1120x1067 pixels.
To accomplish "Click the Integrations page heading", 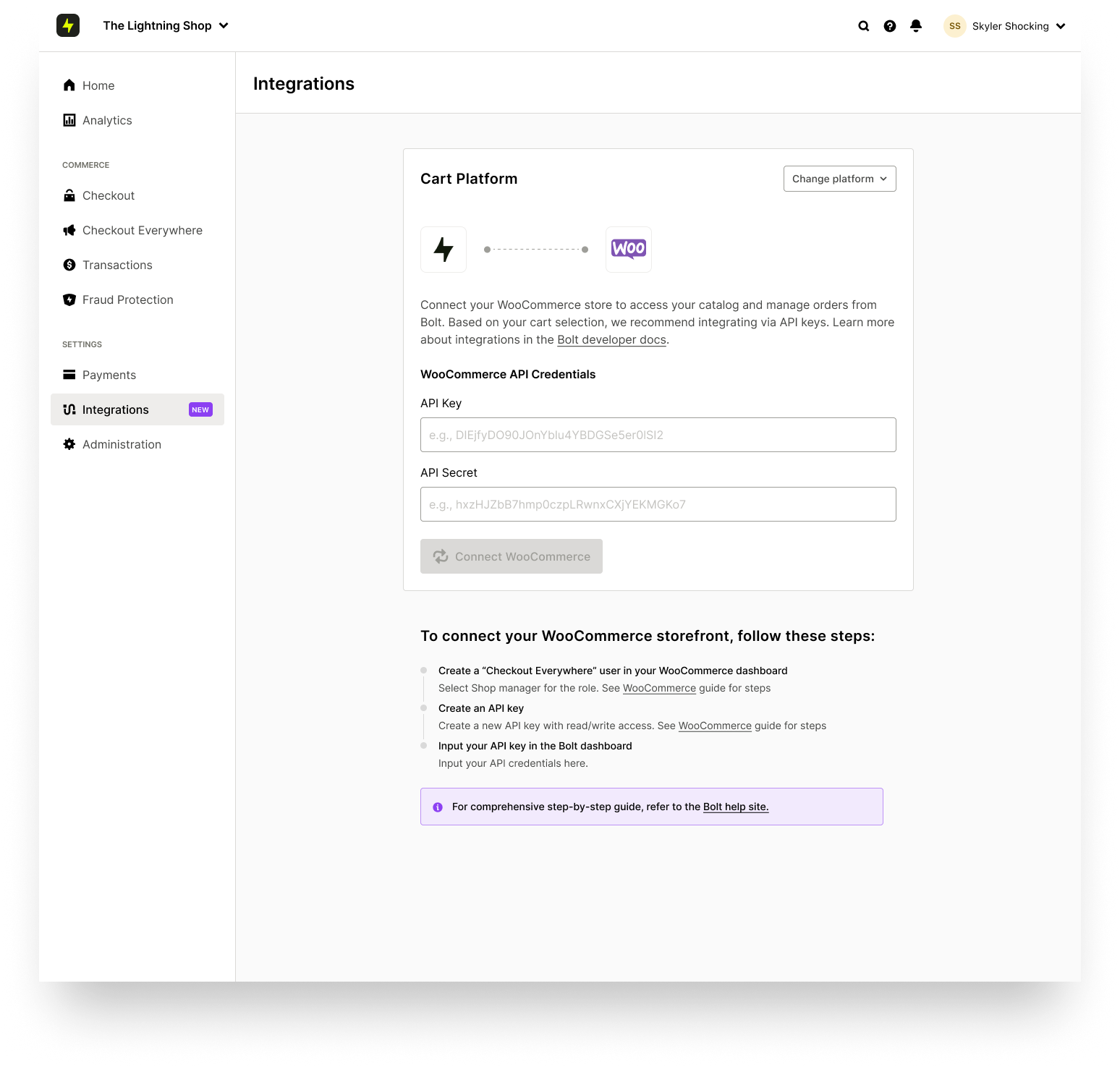I will pyautogui.click(x=304, y=84).
